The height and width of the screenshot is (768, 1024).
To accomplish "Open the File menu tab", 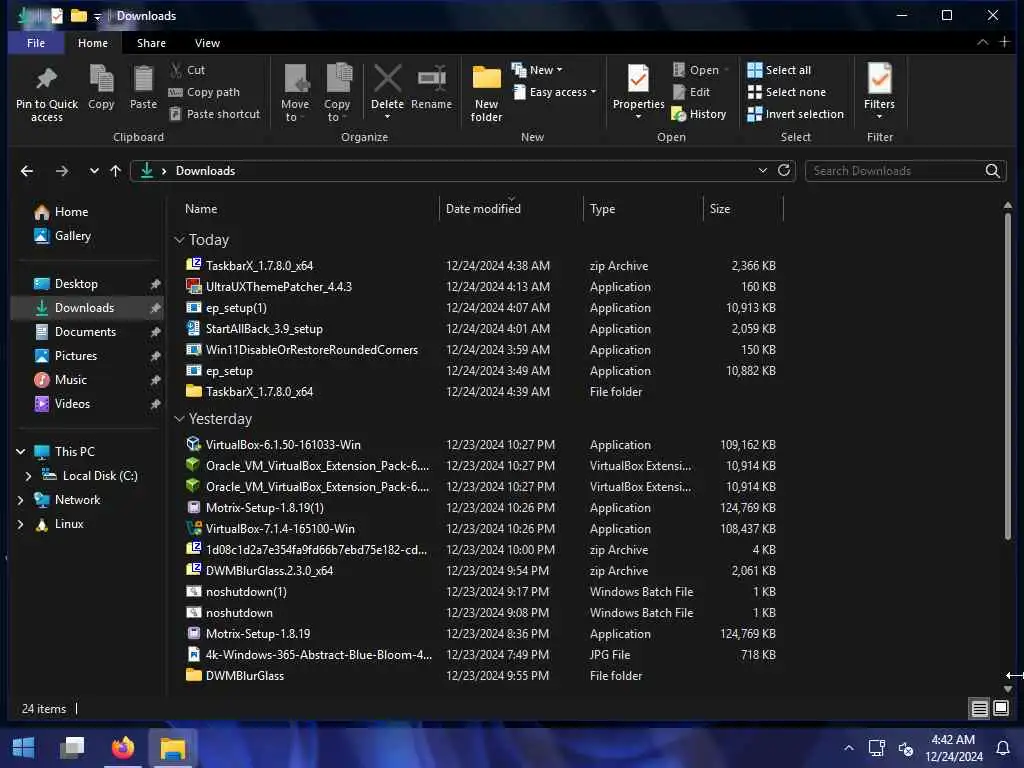I will tap(36, 43).
